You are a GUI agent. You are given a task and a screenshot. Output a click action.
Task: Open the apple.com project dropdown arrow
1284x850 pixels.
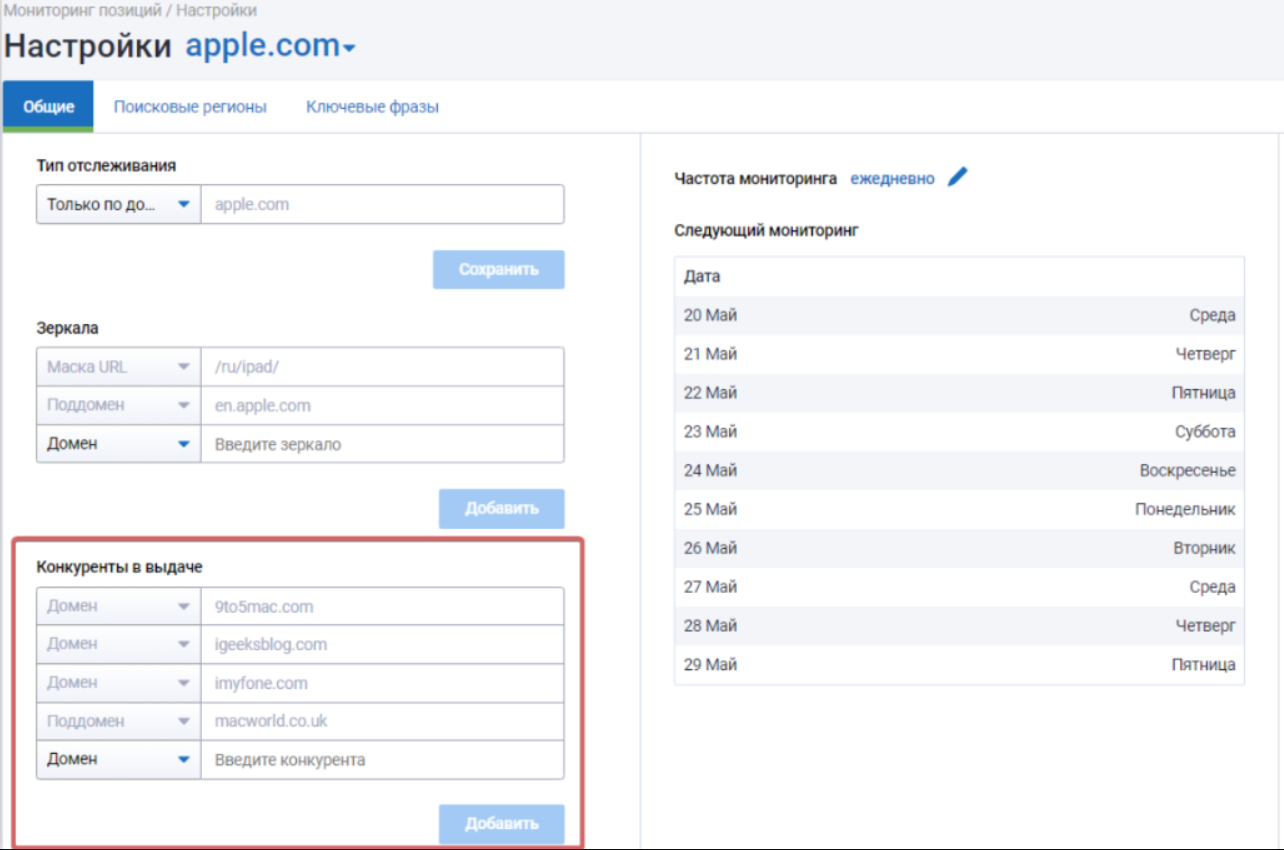tap(349, 49)
